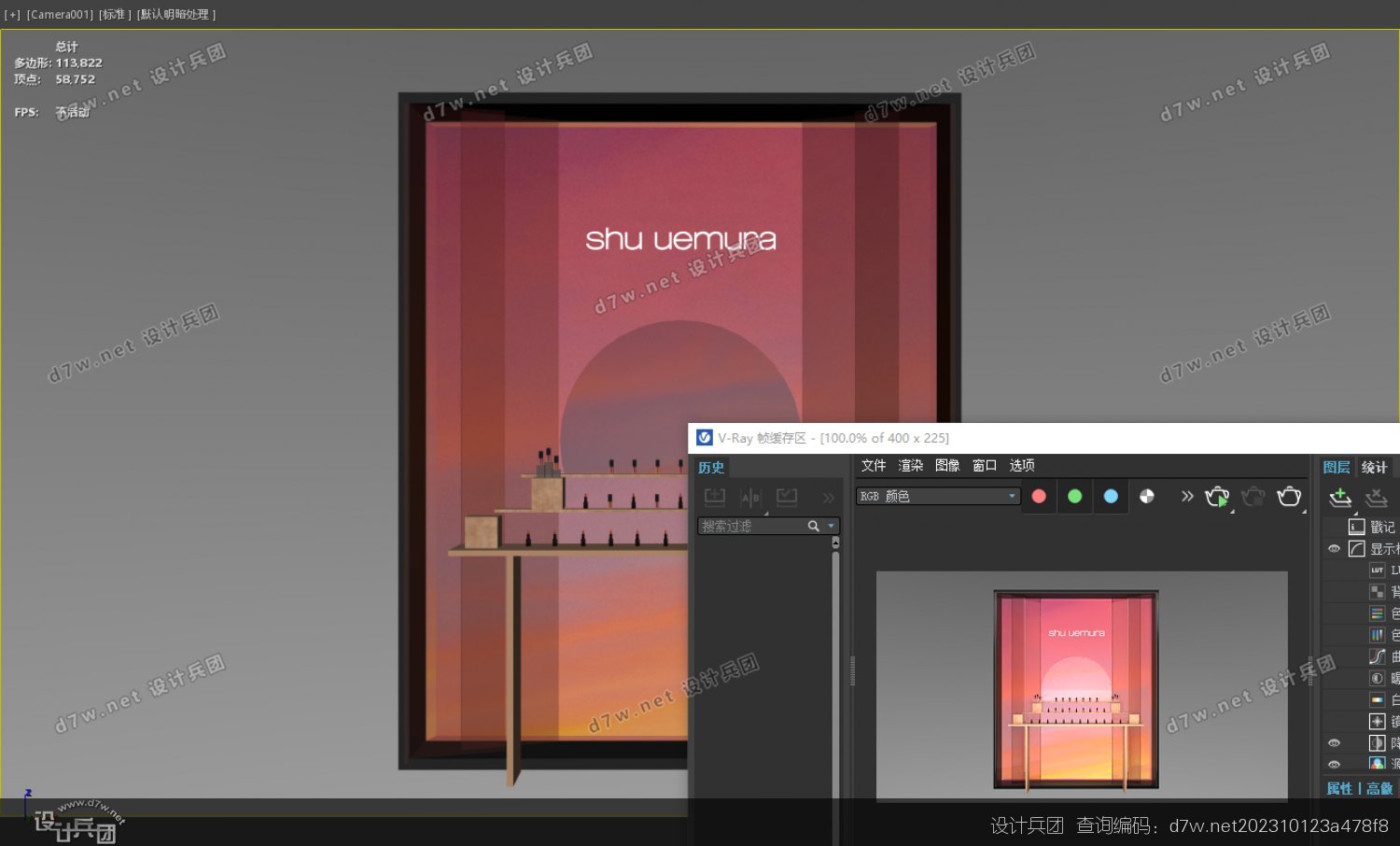Toggle visibility eye of denoiser layer
The image size is (1400, 846).
(1334, 743)
